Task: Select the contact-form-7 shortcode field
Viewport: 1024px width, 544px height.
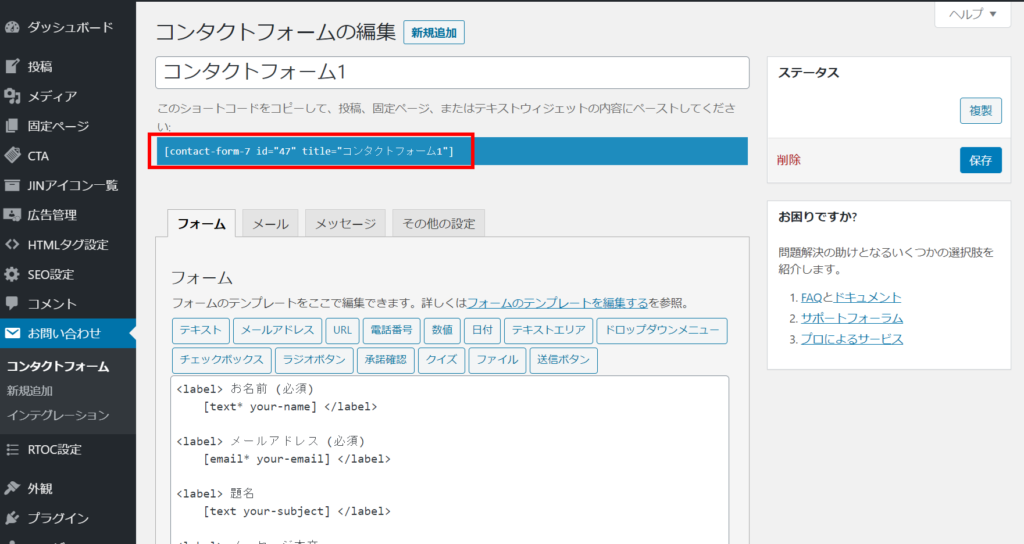Action: (452, 151)
